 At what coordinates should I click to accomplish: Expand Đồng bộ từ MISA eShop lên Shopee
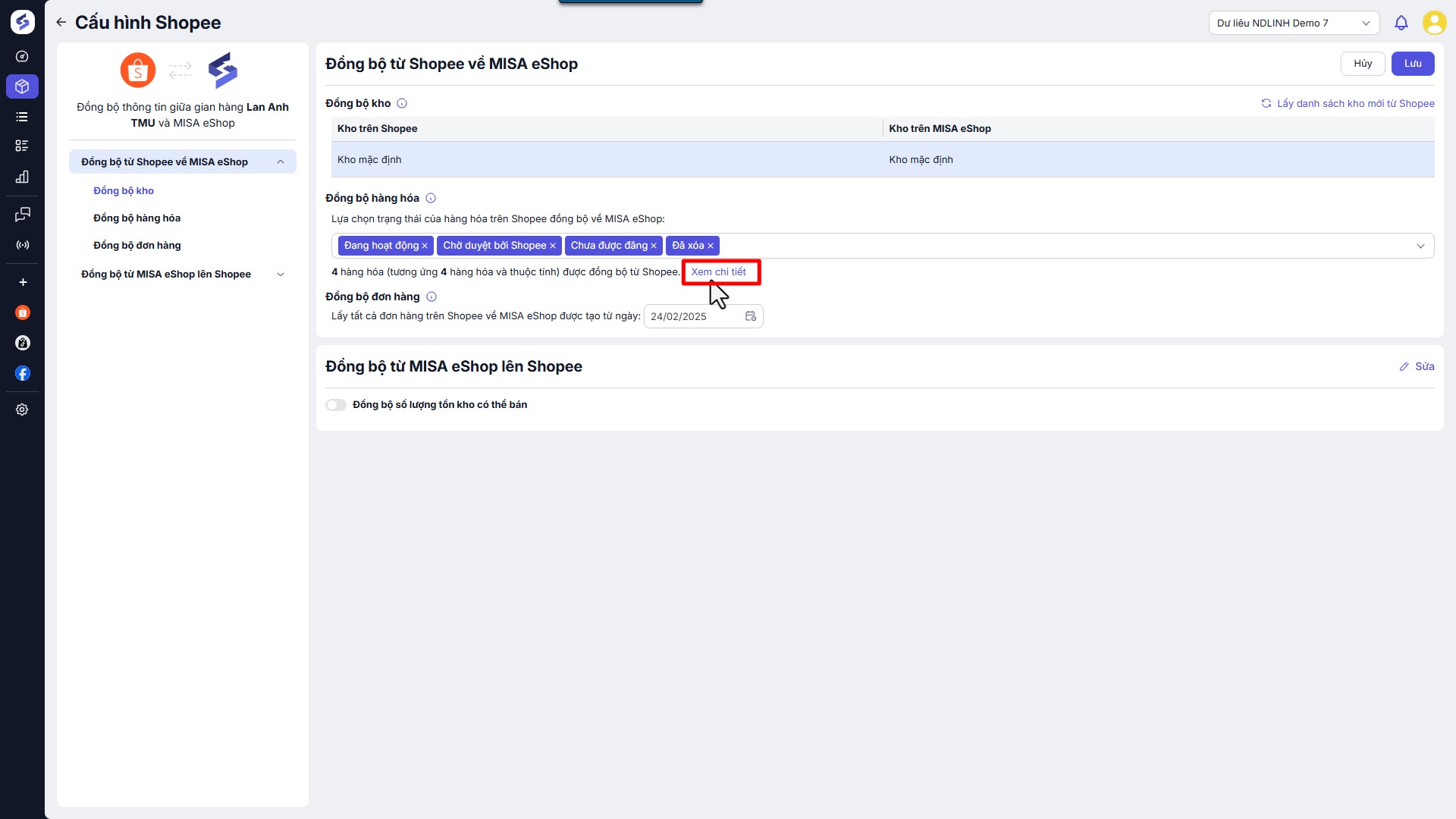281,275
